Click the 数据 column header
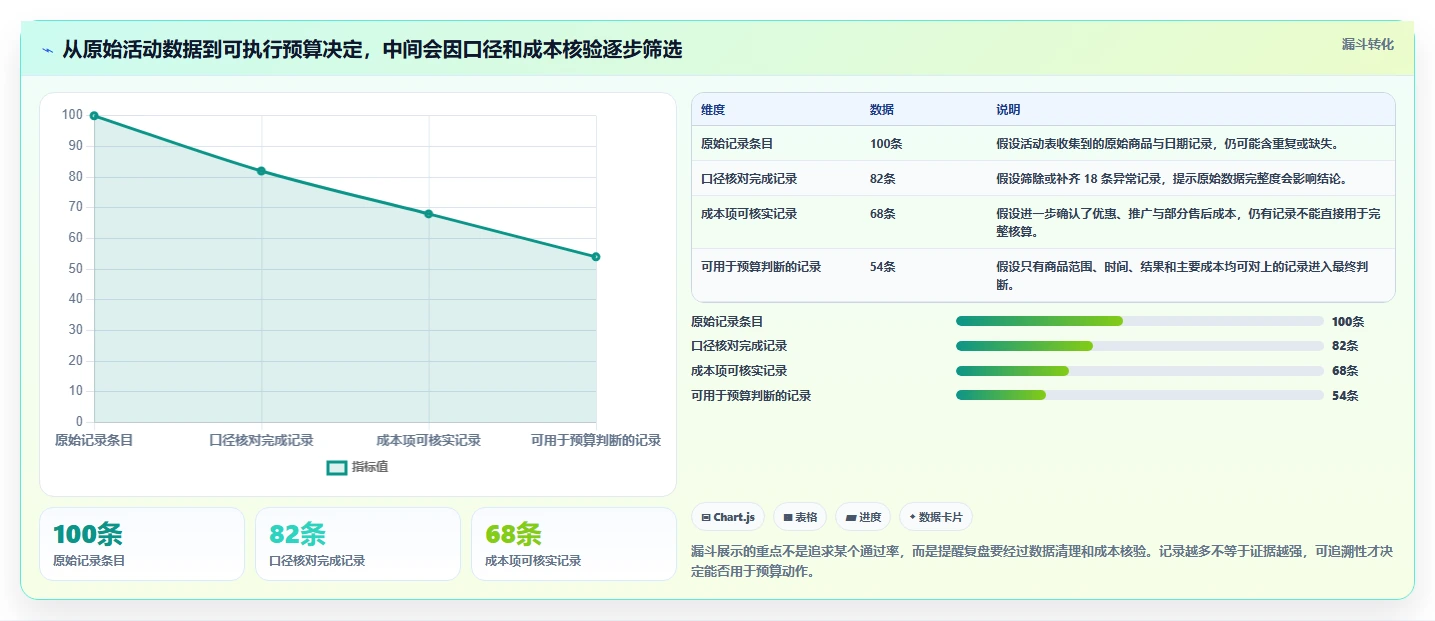Image resolution: width=1435 pixels, height=621 pixels. point(882,109)
